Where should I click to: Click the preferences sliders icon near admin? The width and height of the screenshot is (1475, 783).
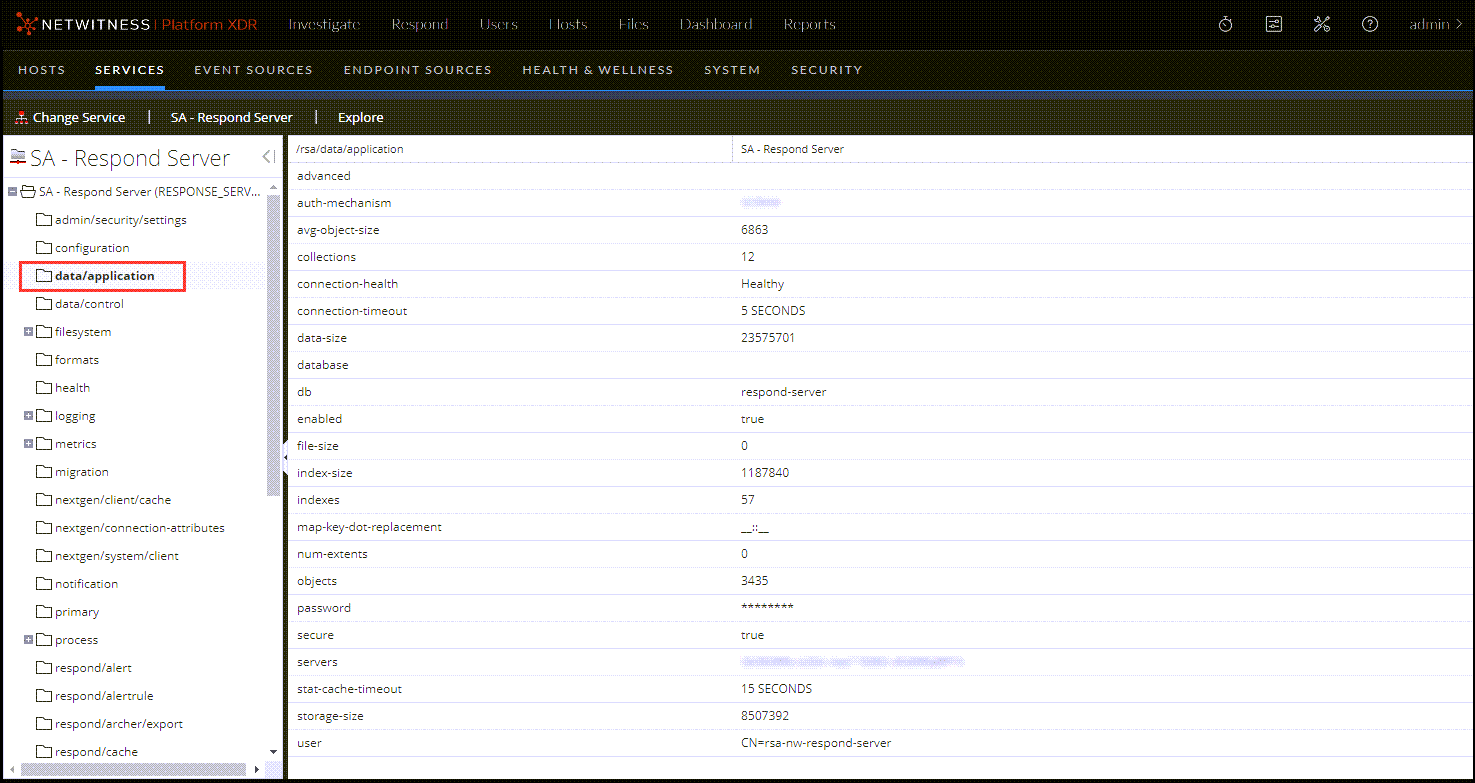[1273, 23]
